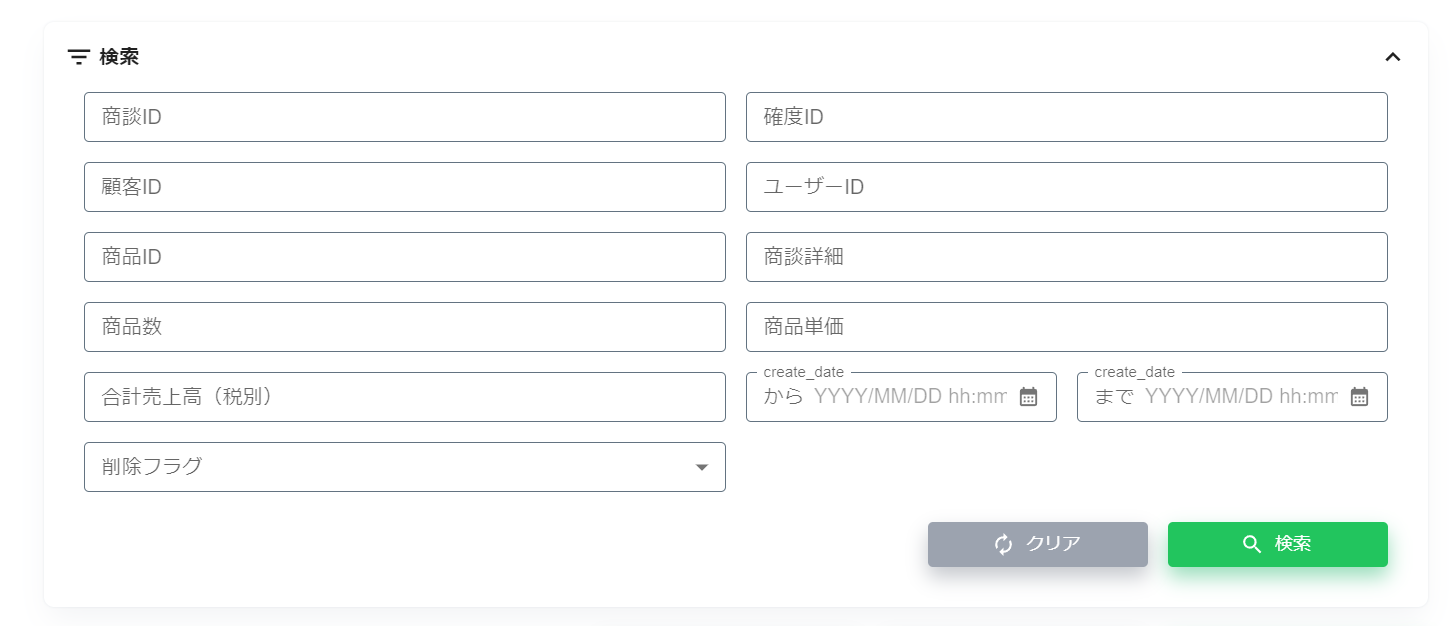Focus the 商談ID input field
Viewport: 1451px width, 626px height.
click(x=405, y=117)
